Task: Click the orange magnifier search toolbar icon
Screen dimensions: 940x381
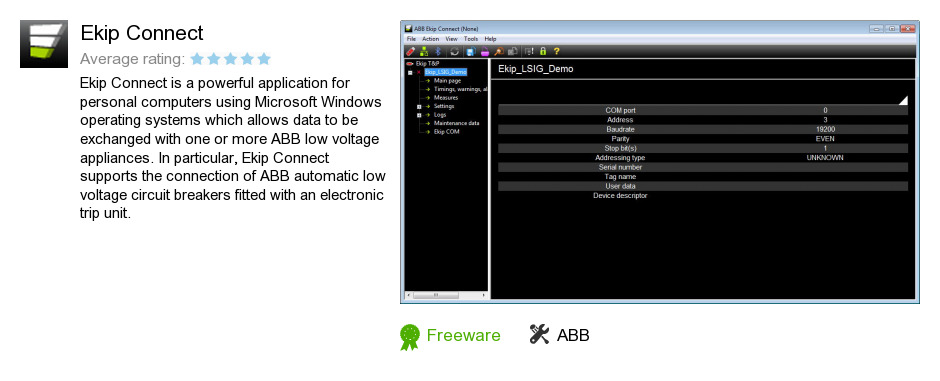Action: 499,52
